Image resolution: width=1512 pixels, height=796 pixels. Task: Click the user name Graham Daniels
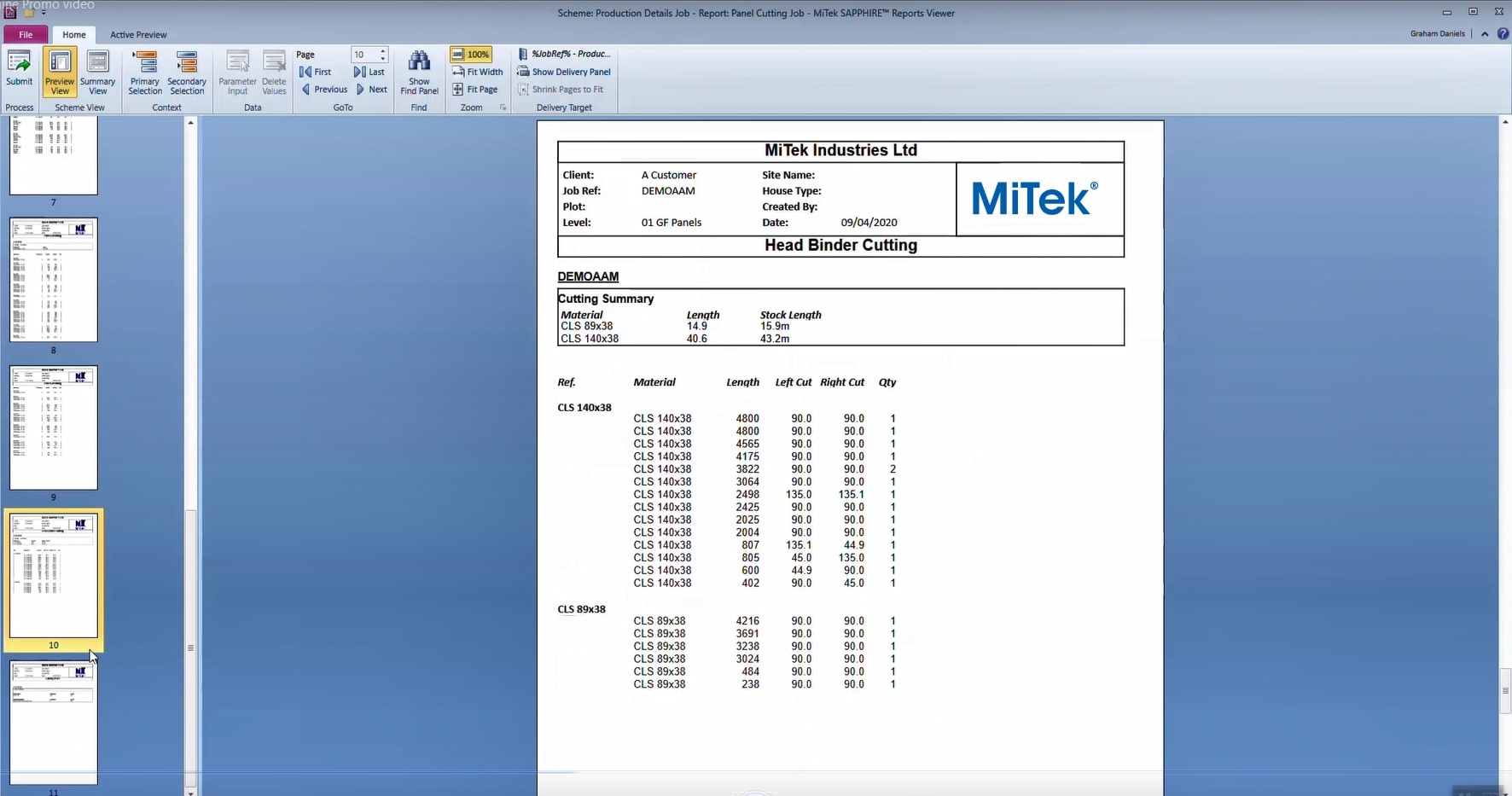coord(1437,34)
